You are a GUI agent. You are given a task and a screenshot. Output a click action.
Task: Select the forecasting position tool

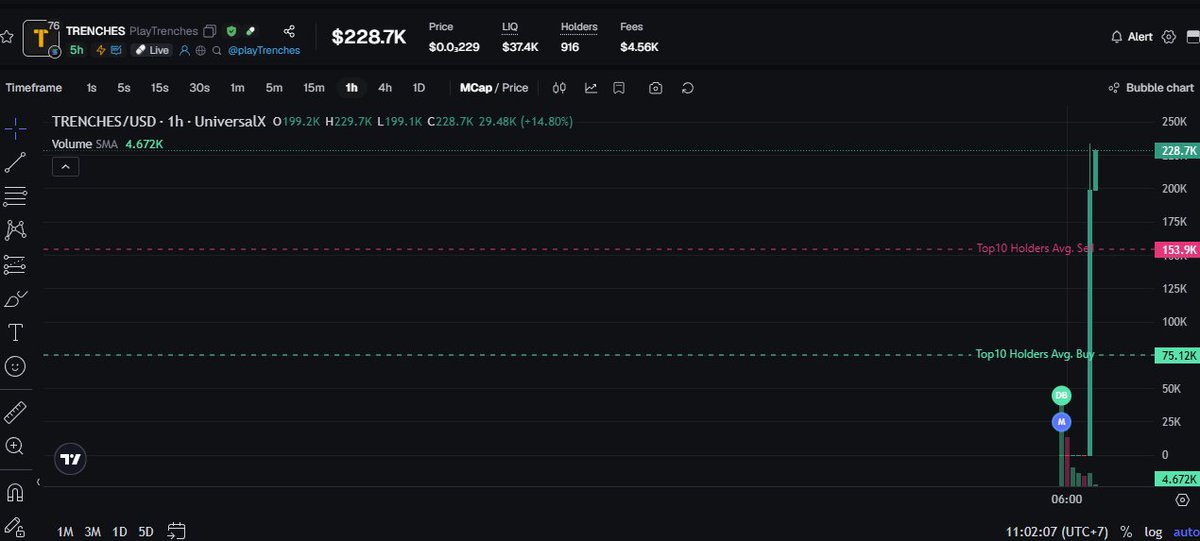click(15, 264)
